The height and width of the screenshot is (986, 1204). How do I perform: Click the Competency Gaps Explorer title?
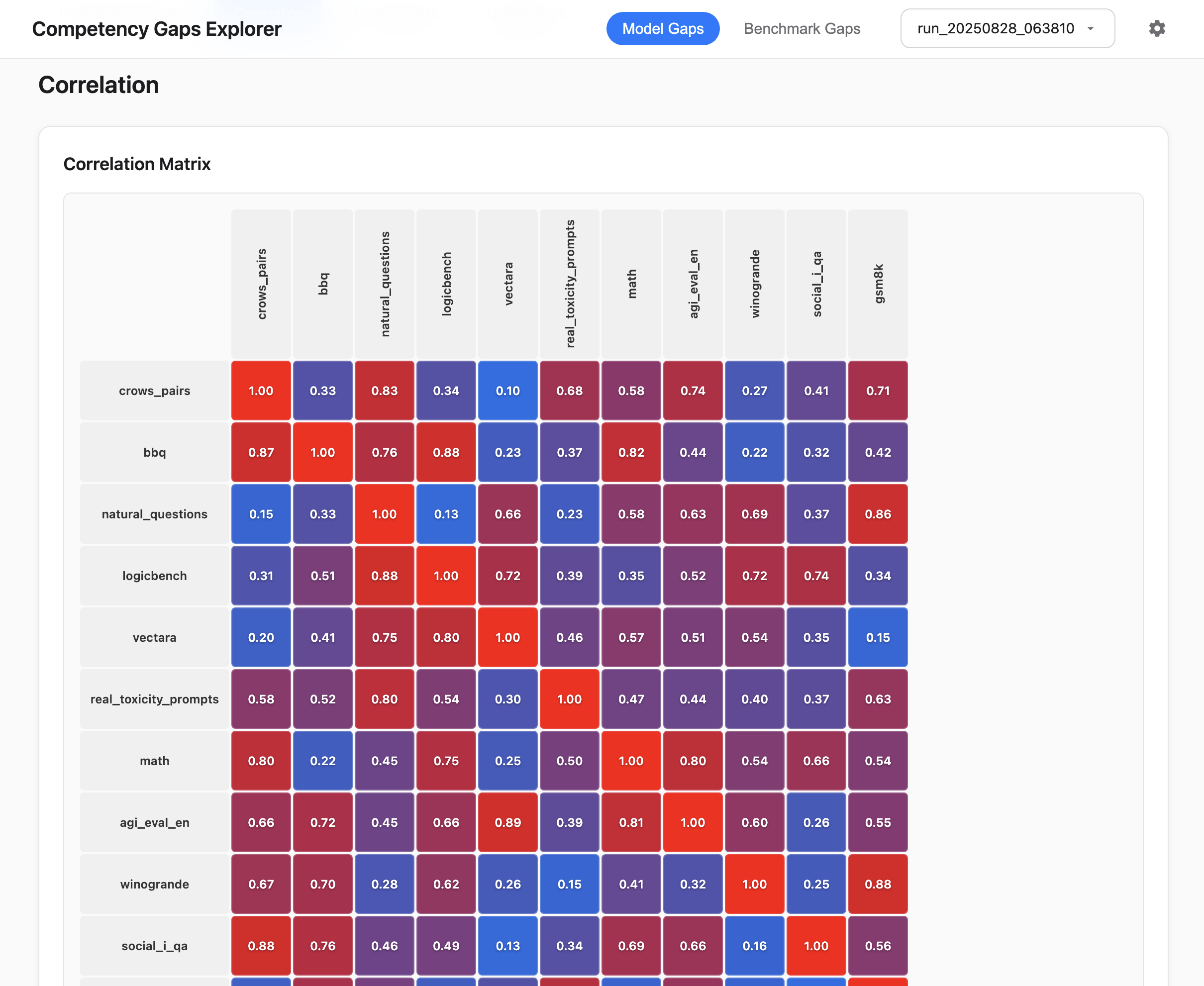coord(157,28)
